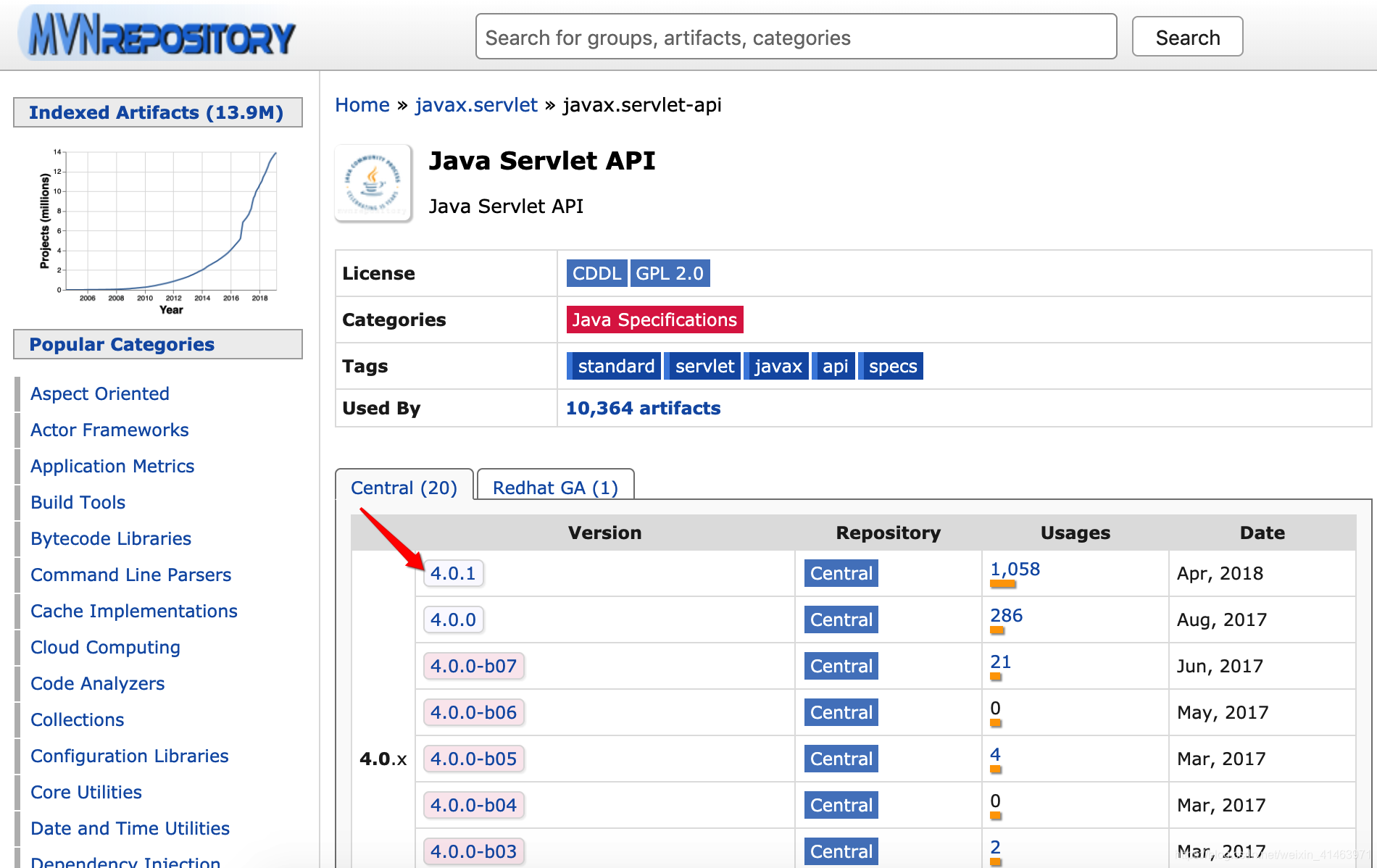Image resolution: width=1377 pixels, height=868 pixels.
Task: Open the Java Specifications category
Action: point(654,320)
